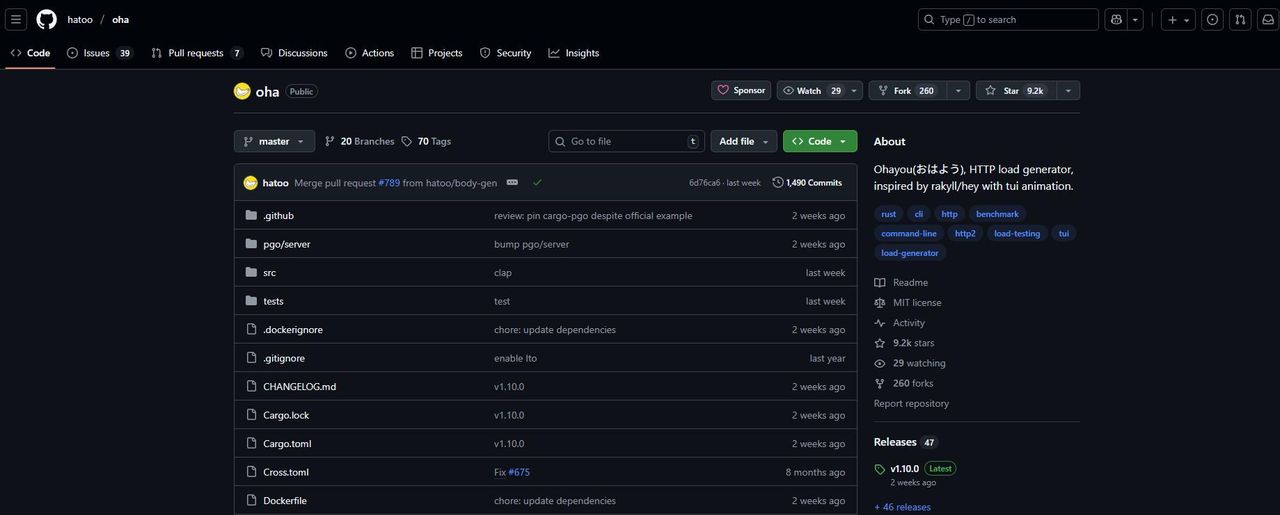Star the oha repository
This screenshot has width=1280, height=515.
(1016, 90)
